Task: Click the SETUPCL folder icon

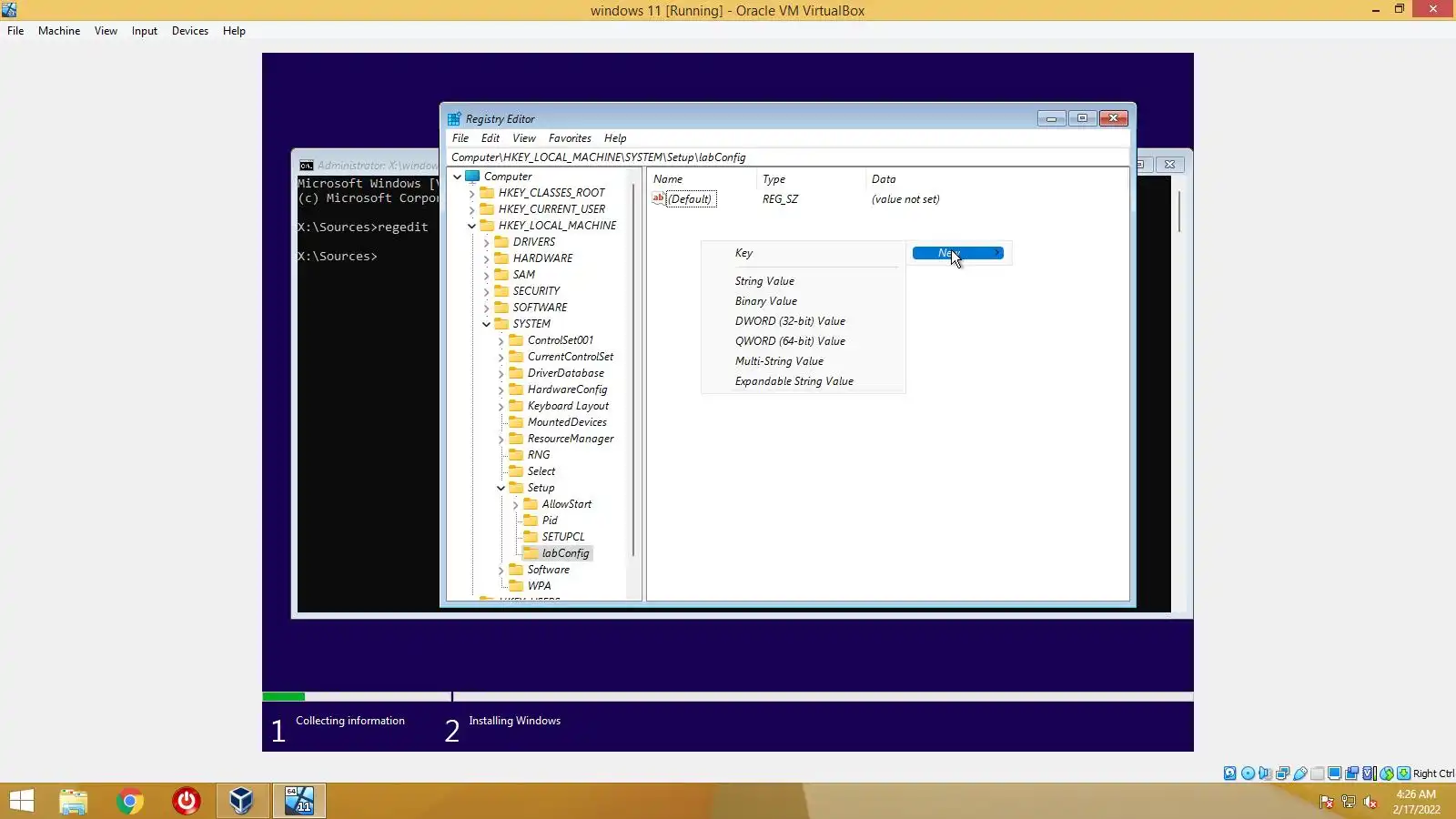Action: pyautogui.click(x=531, y=537)
